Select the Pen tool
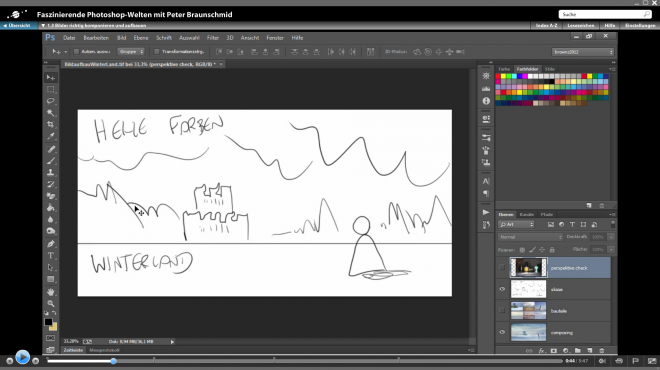The width and height of the screenshot is (660, 370). 51,244
